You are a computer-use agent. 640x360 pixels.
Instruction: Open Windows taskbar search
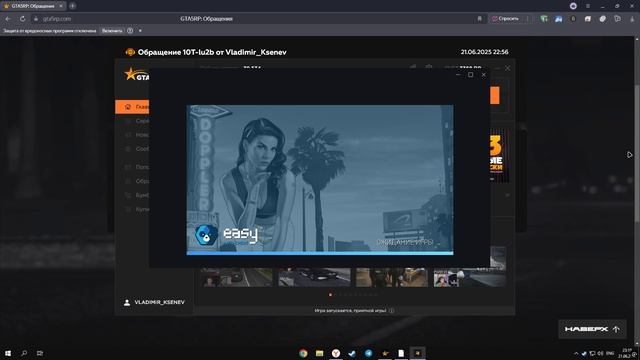point(24,353)
